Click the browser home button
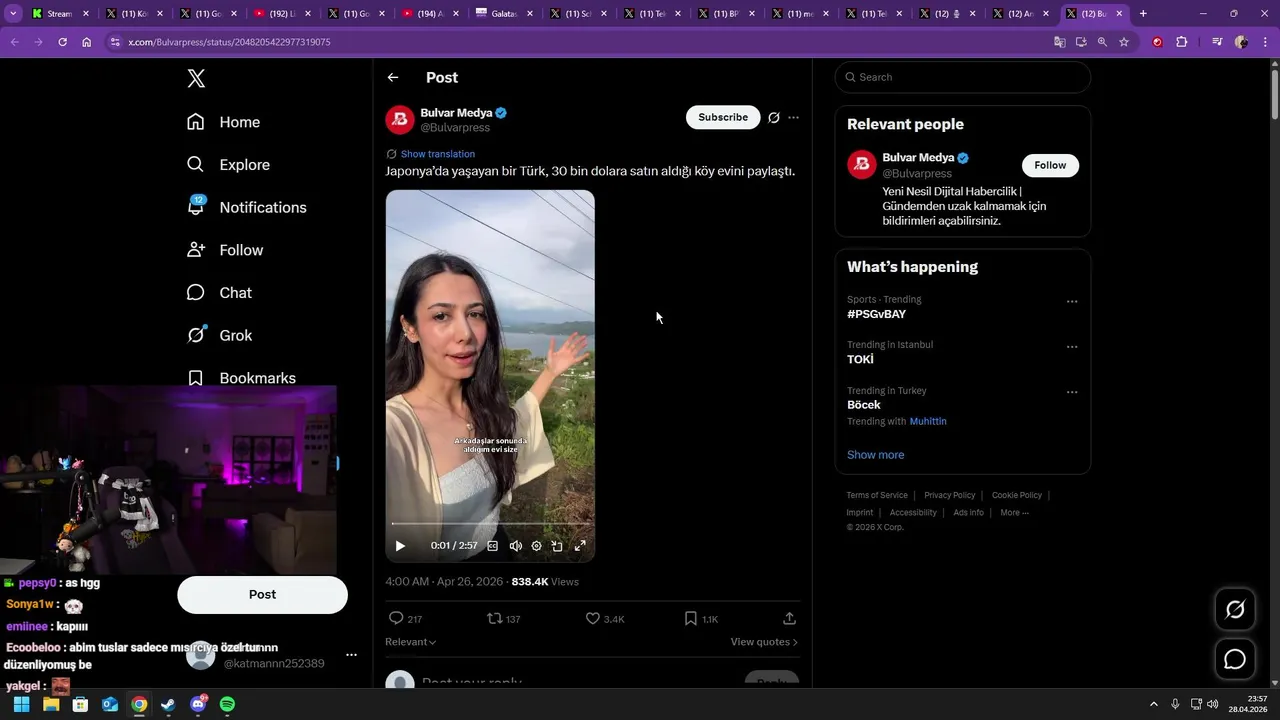The image size is (1280, 720). 87,42
